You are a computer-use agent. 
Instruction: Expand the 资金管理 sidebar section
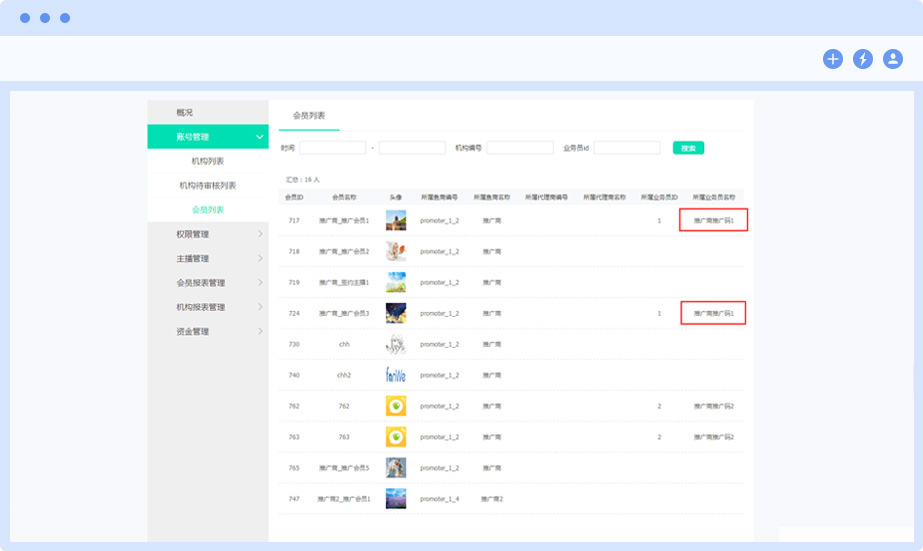tap(207, 331)
